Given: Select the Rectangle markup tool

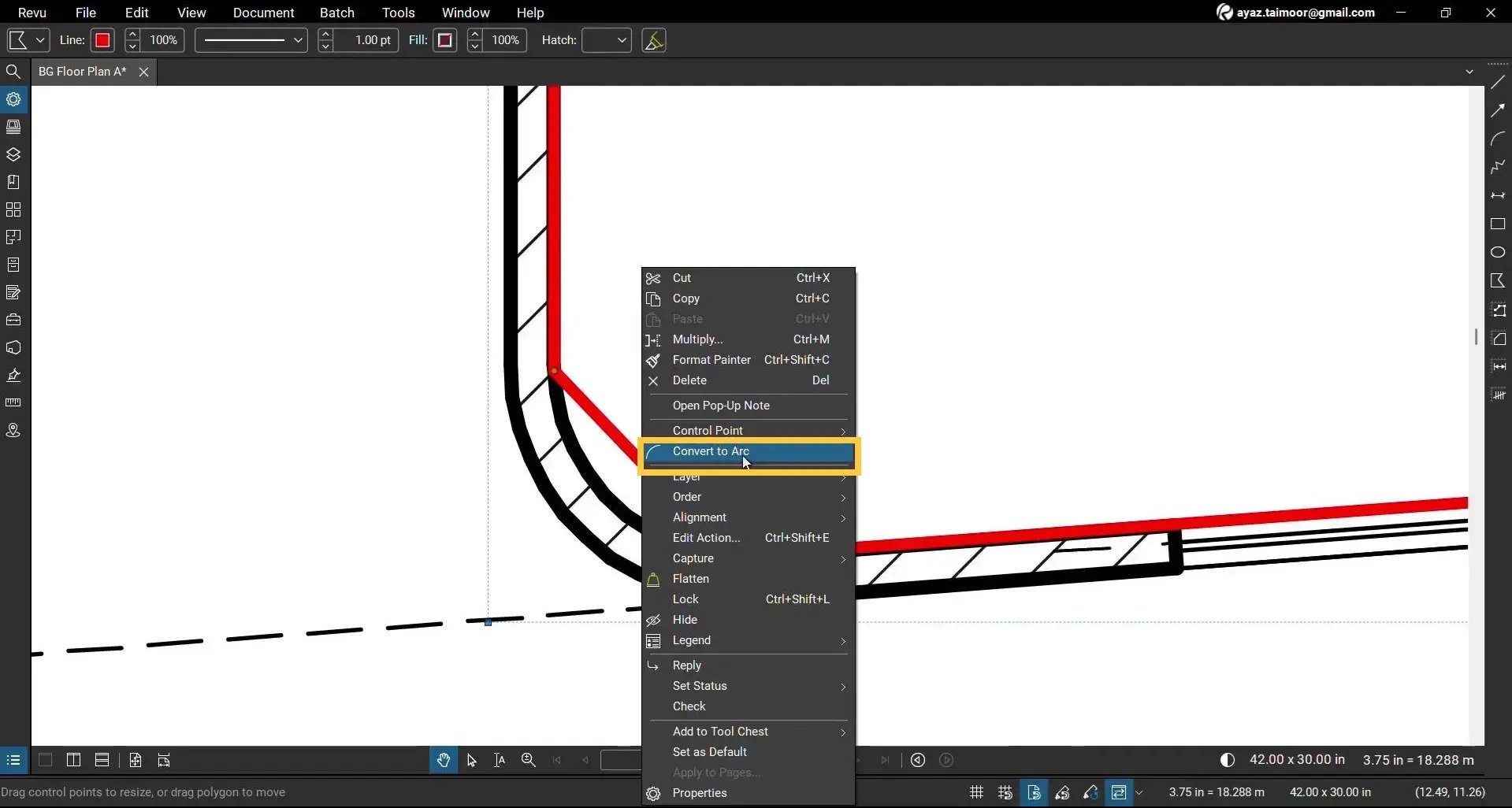Looking at the screenshot, I should point(1499,224).
